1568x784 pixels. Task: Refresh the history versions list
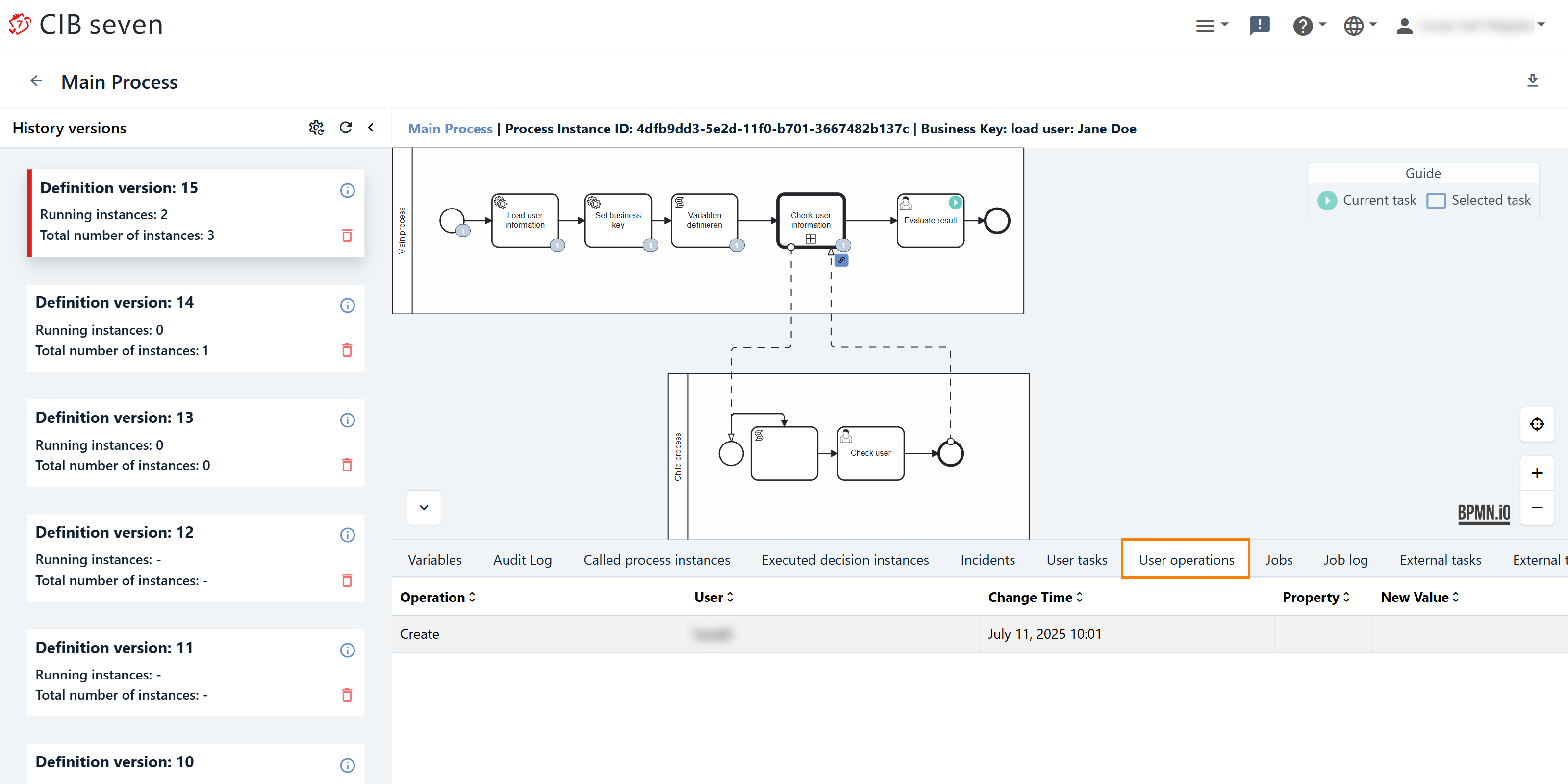346,128
